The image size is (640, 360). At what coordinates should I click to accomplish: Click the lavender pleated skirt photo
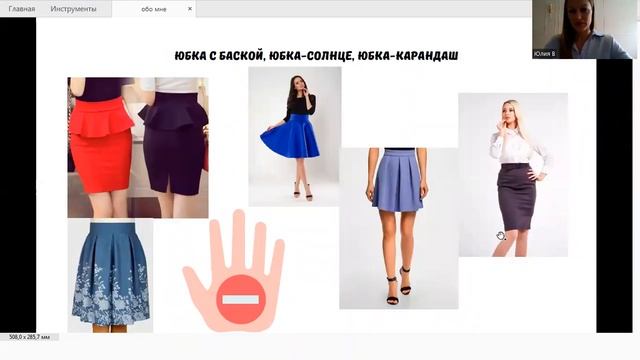(x=399, y=228)
